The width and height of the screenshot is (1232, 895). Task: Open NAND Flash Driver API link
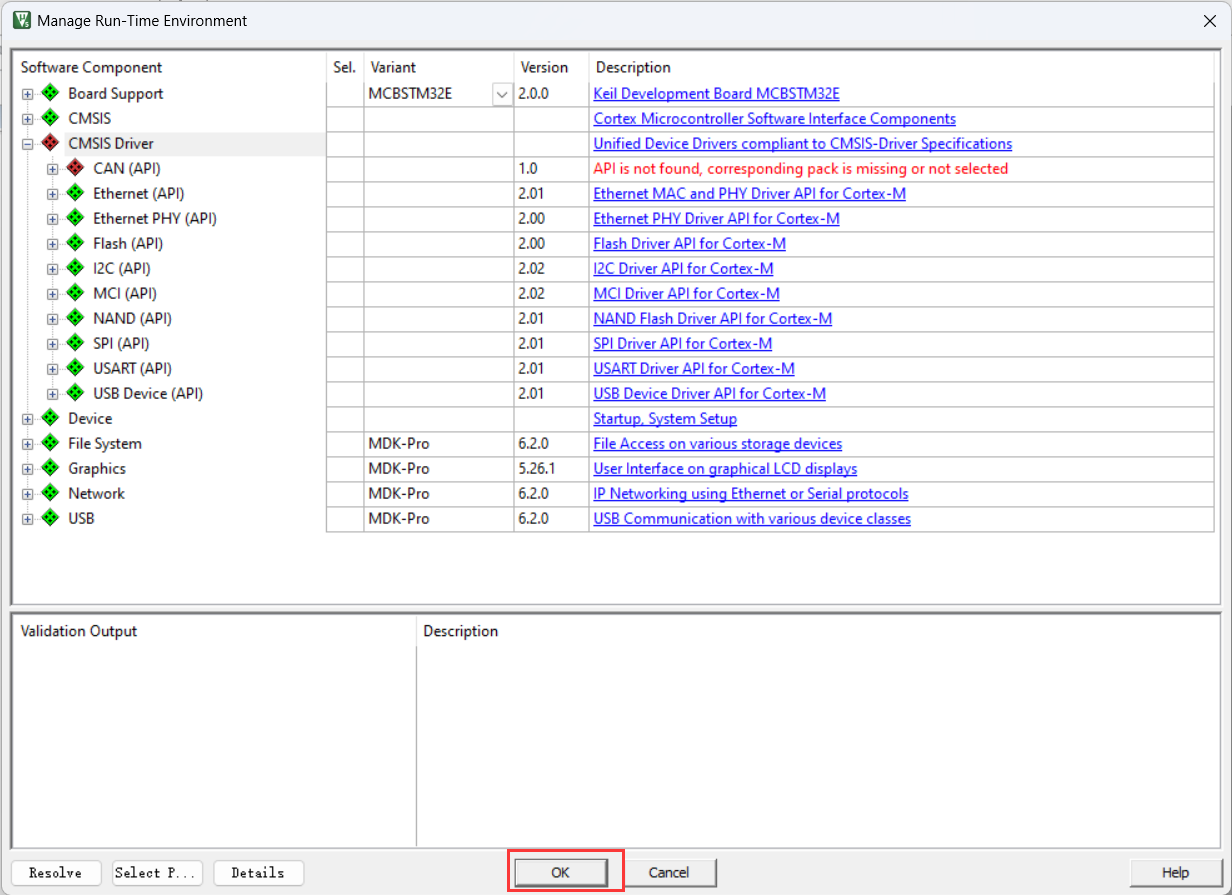(712, 319)
